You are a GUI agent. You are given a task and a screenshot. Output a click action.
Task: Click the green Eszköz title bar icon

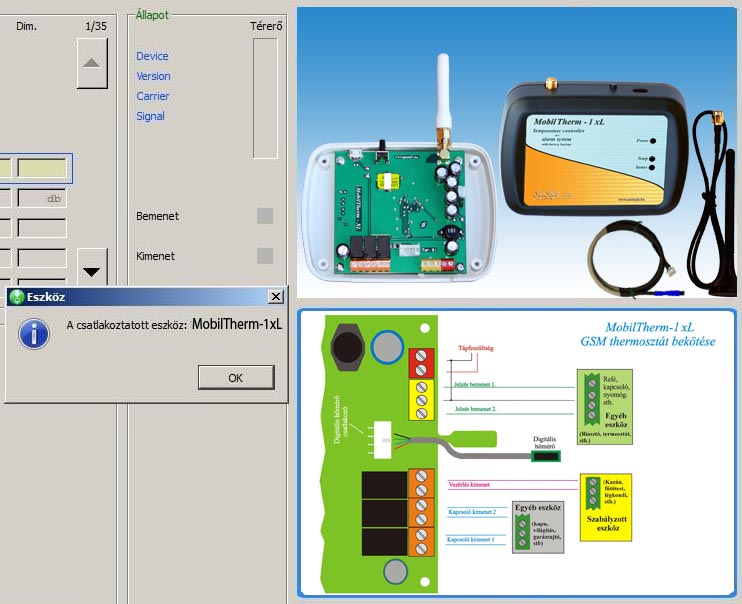(x=17, y=297)
